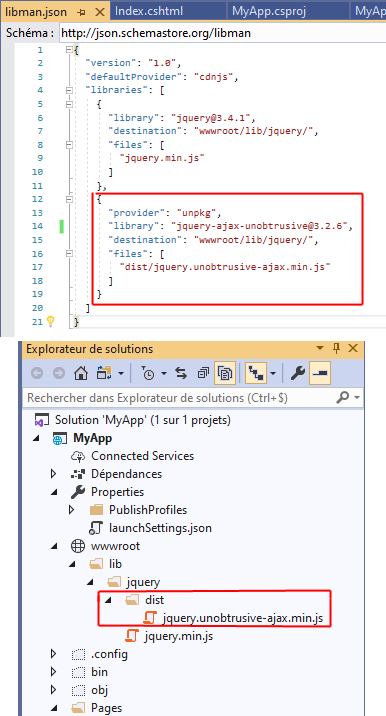Expand the .config folder
Viewport: 386px width, 716px height.
click(54, 654)
